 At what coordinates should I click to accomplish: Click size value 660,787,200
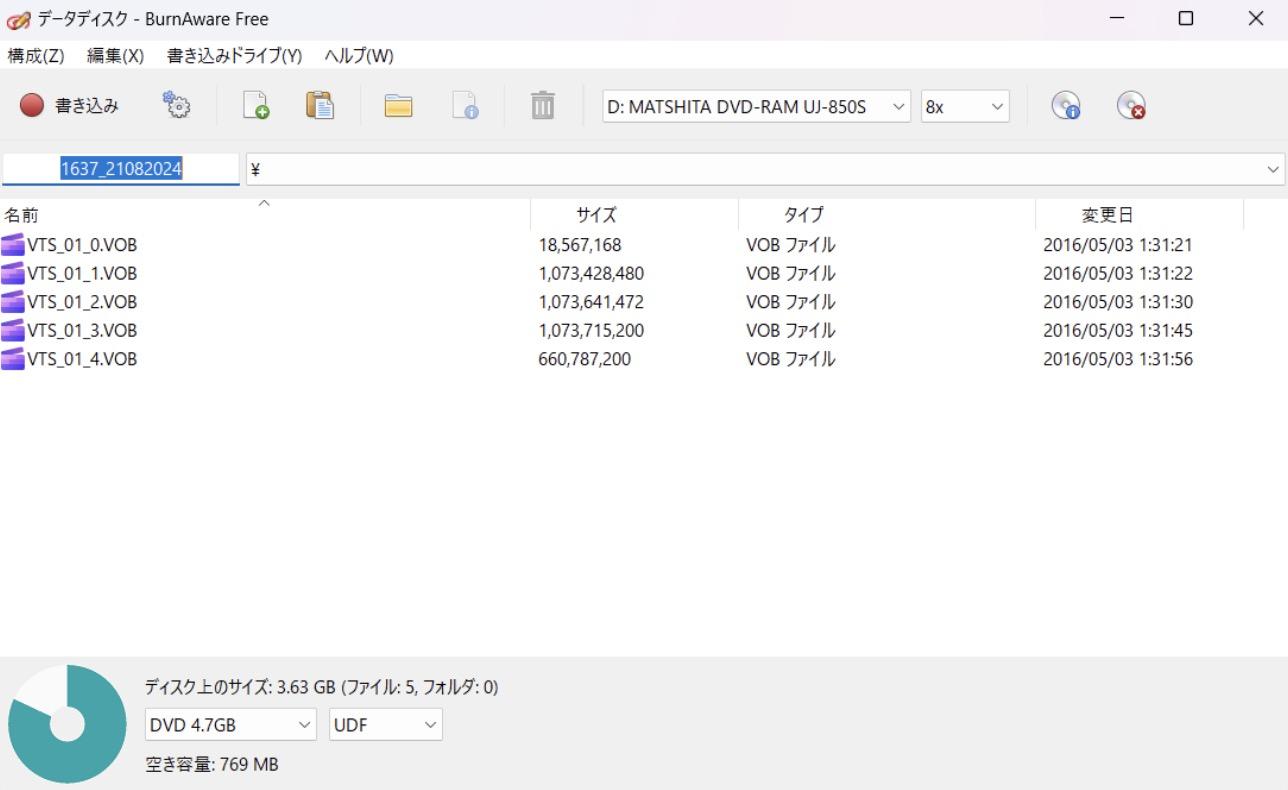(585, 359)
